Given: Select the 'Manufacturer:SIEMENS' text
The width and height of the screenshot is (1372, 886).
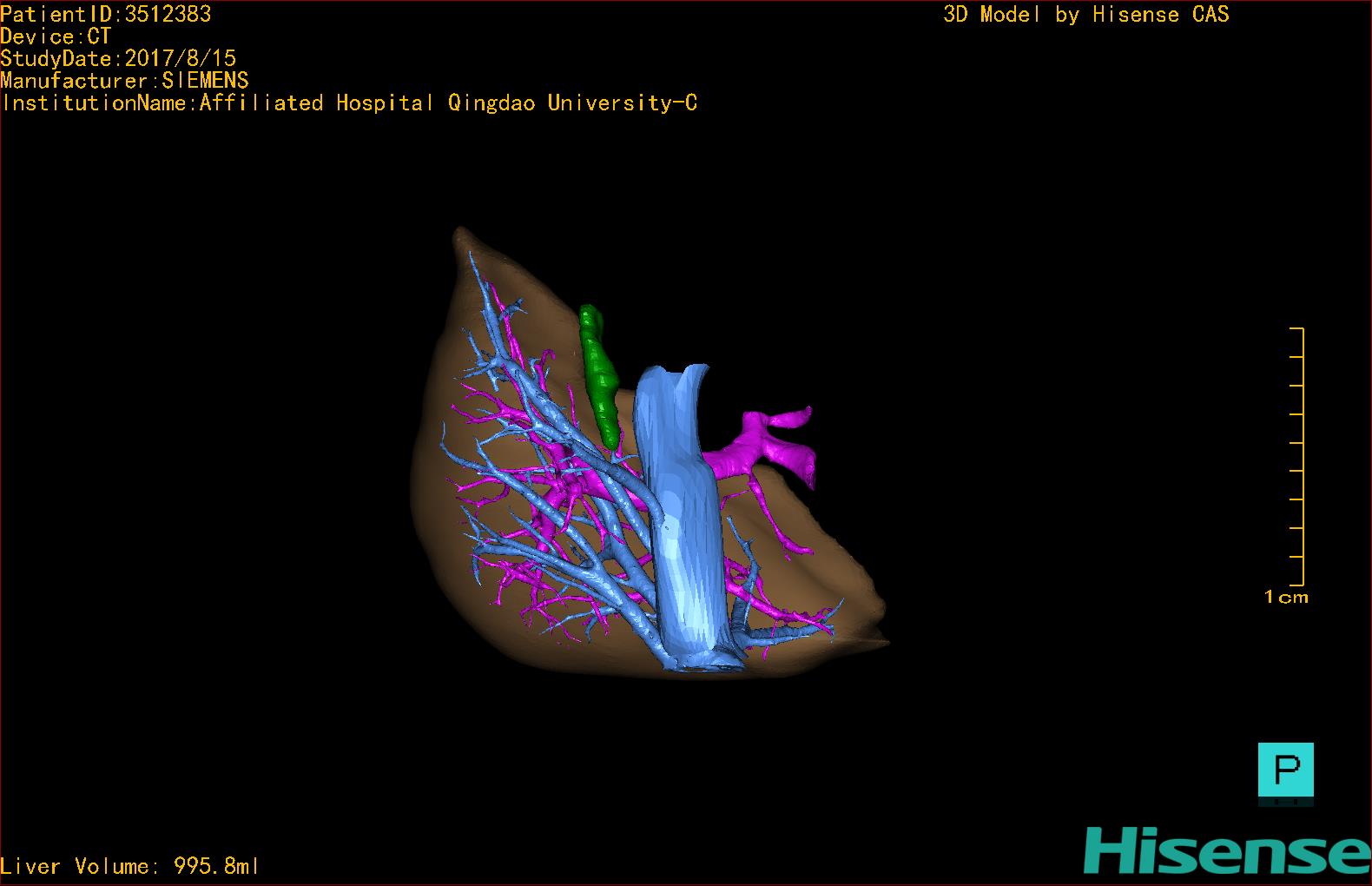Looking at the screenshot, I should click(125, 81).
